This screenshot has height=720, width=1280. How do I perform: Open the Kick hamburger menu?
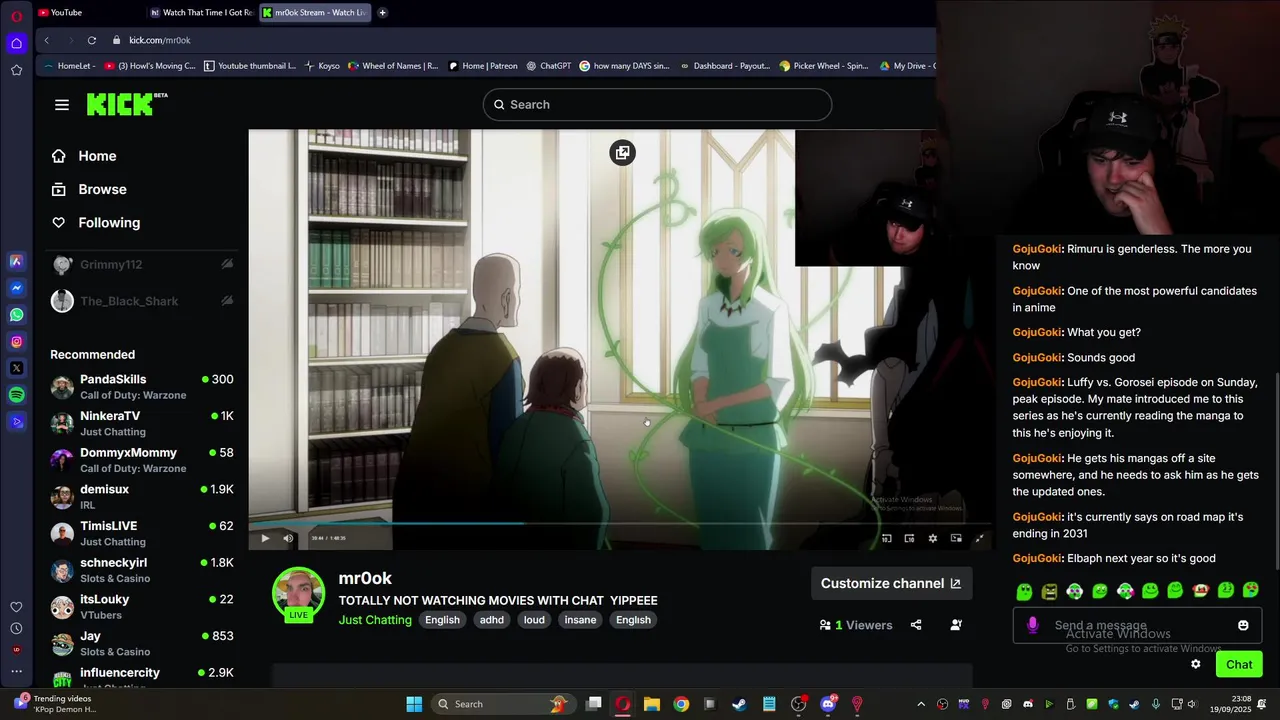[x=62, y=105]
